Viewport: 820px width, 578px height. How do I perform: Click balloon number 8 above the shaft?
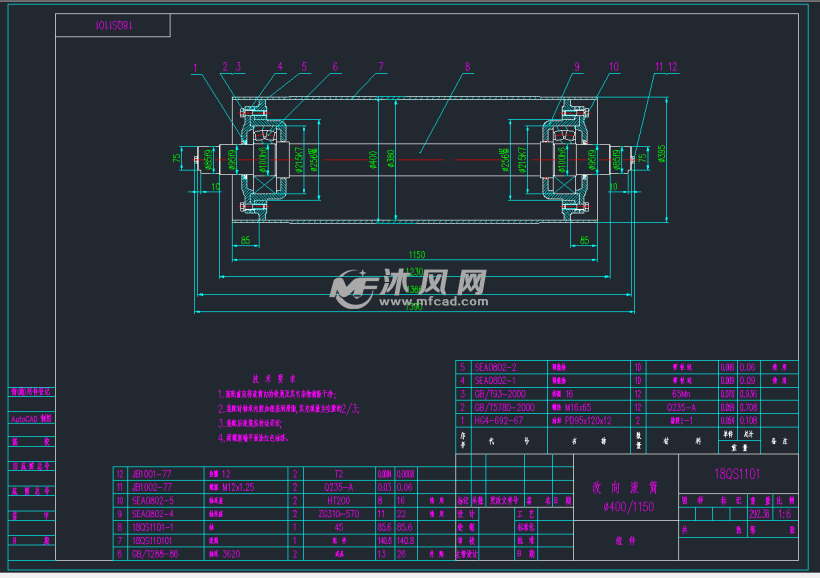point(467,67)
